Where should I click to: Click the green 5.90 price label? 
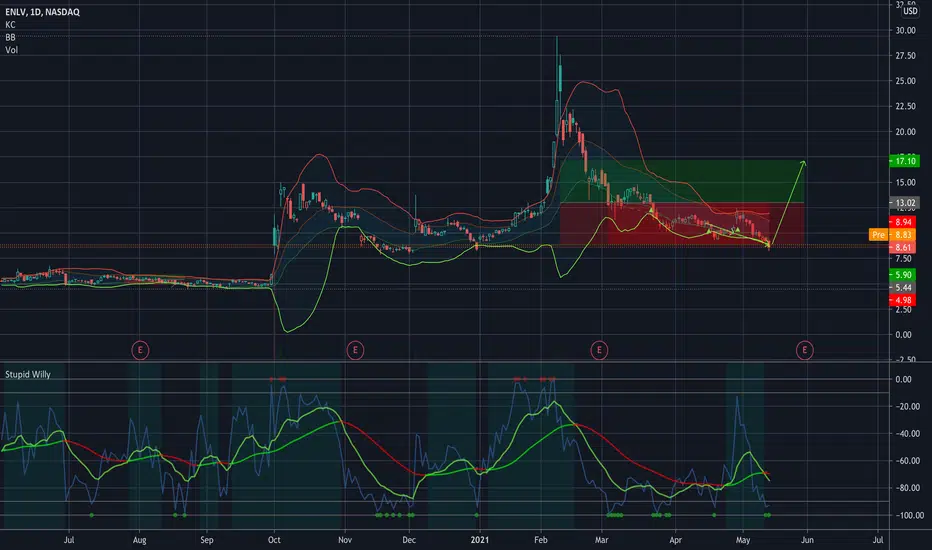(x=903, y=275)
